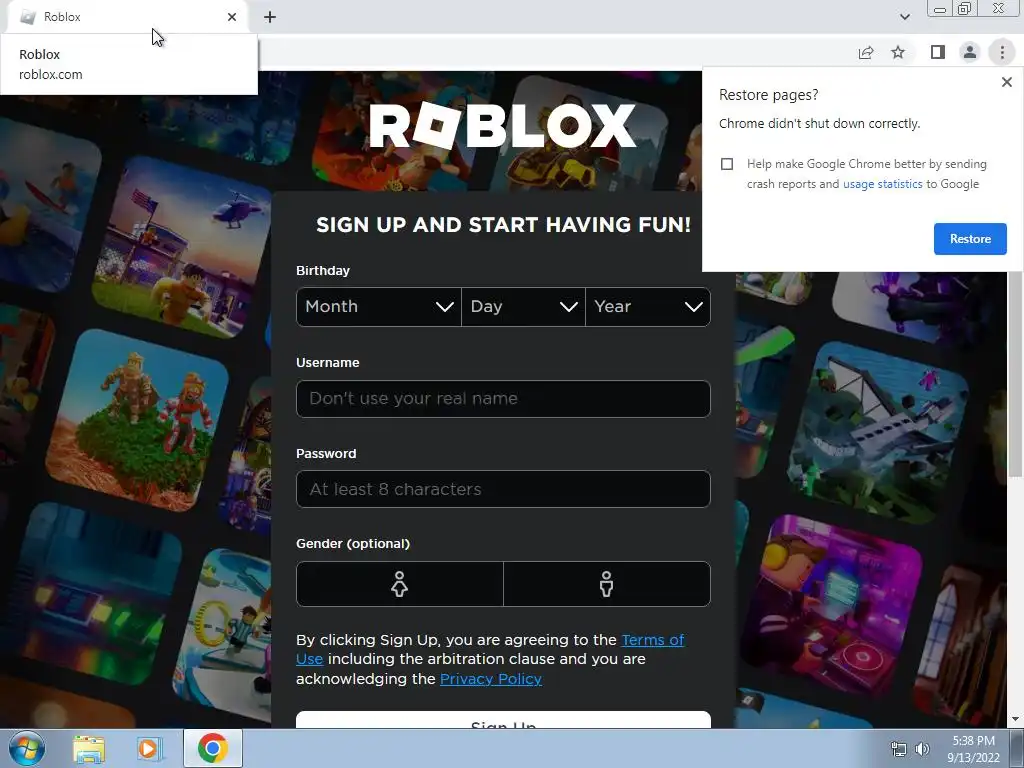
Task: Open the Windows Start menu
Action: point(27,748)
